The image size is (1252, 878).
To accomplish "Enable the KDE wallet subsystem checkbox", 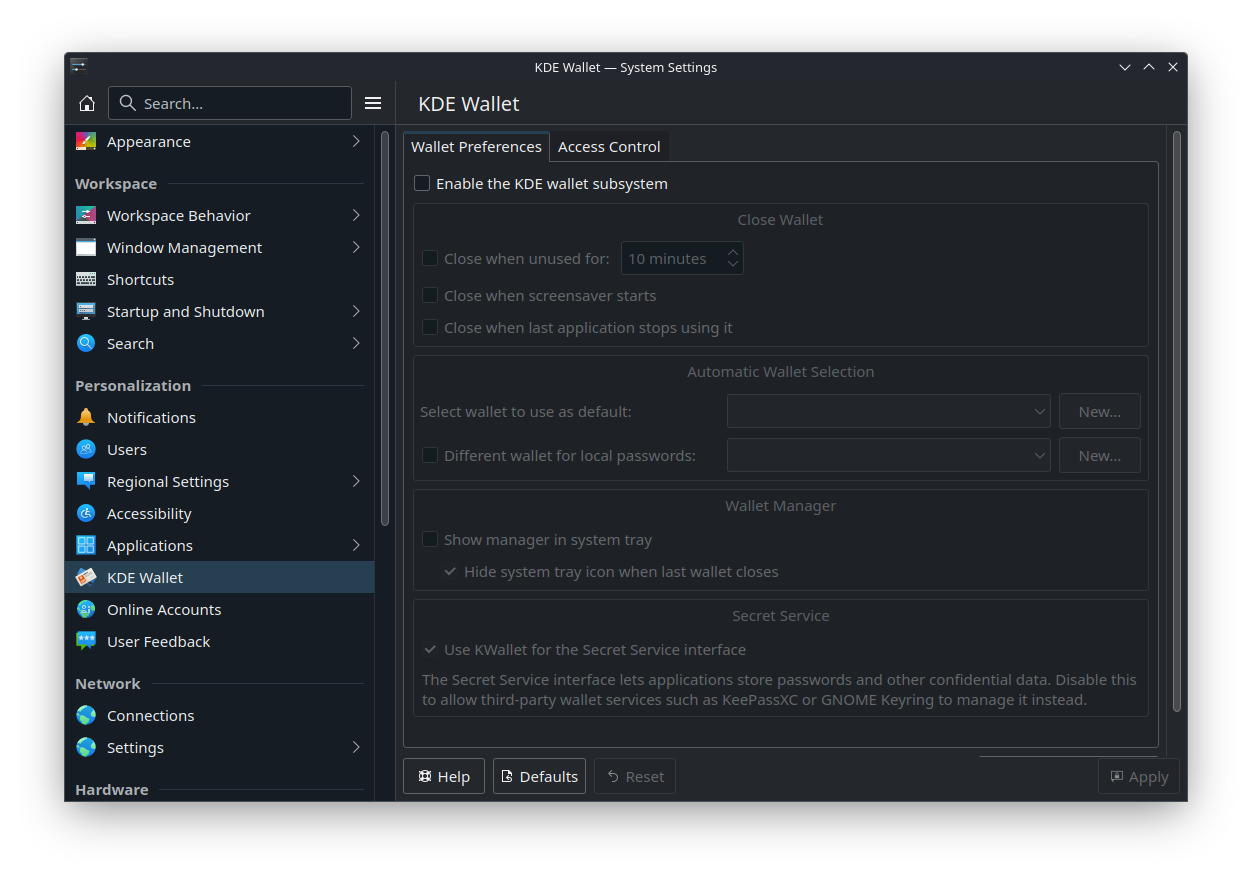I will click(422, 184).
